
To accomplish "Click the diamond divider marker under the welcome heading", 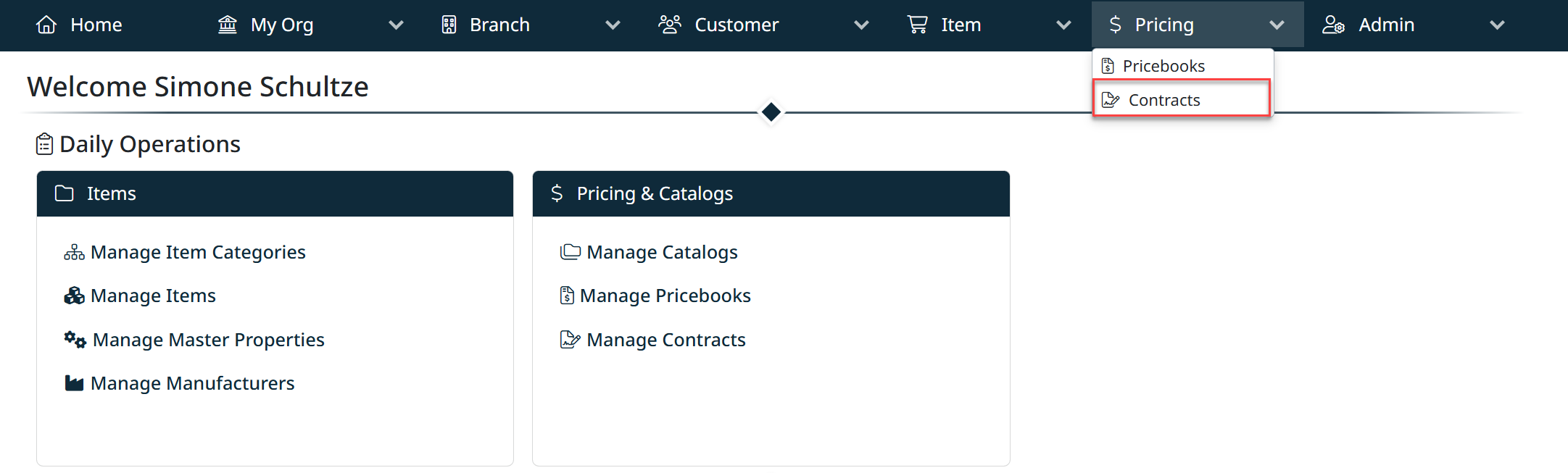I will [x=771, y=112].
